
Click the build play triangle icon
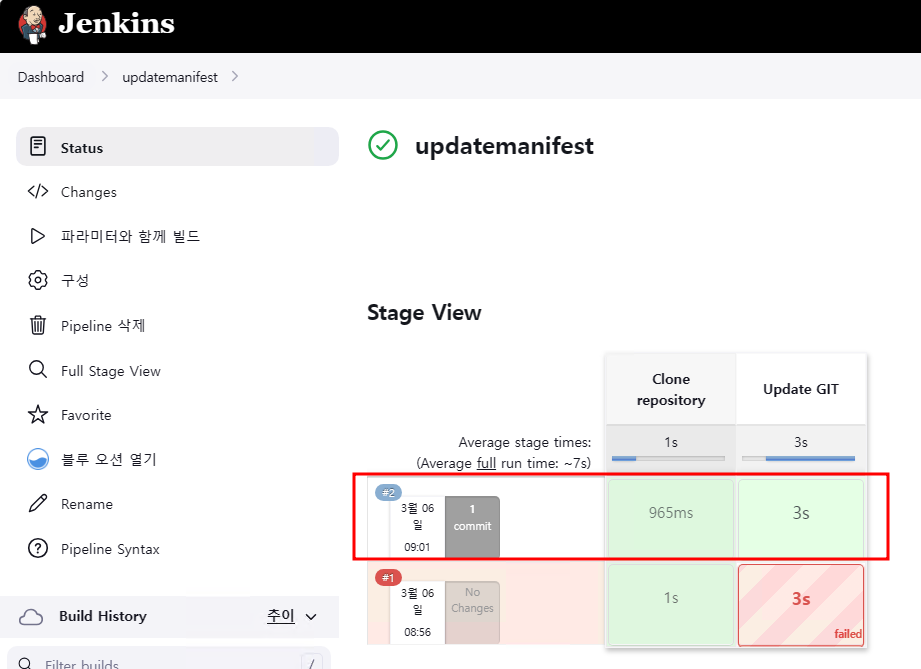click(x=37, y=236)
